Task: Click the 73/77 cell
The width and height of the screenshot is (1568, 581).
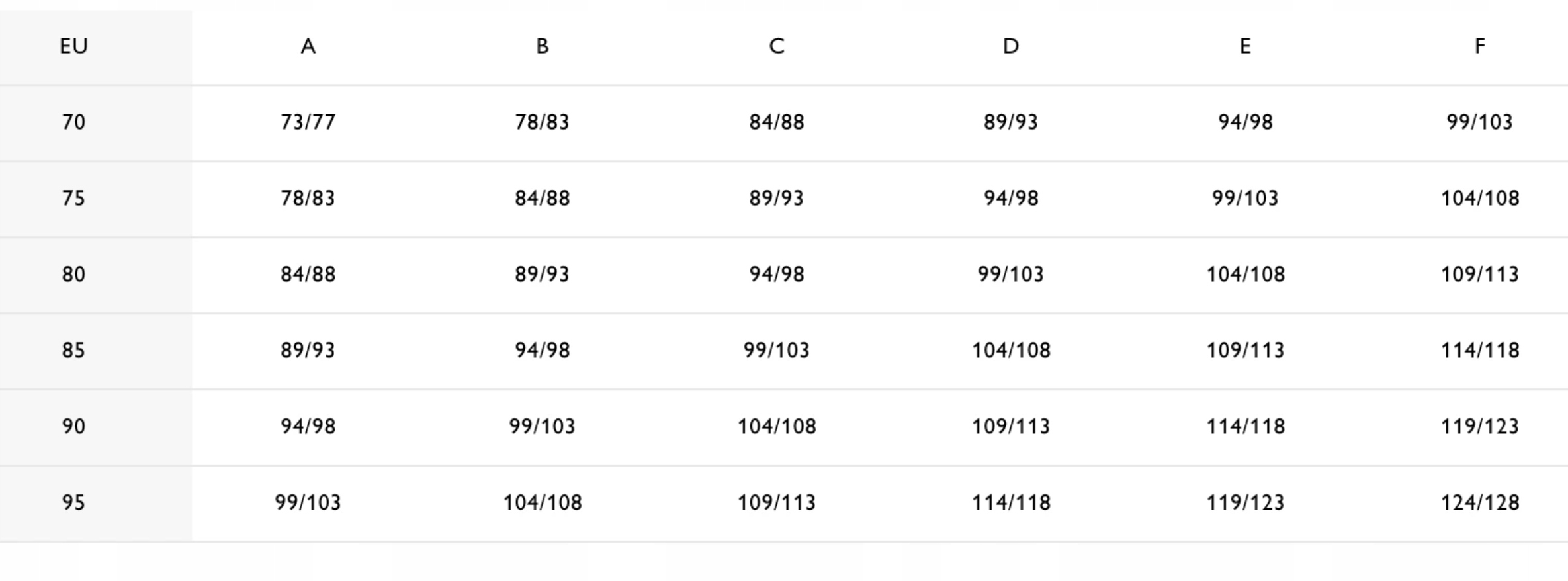Action: pos(308,122)
